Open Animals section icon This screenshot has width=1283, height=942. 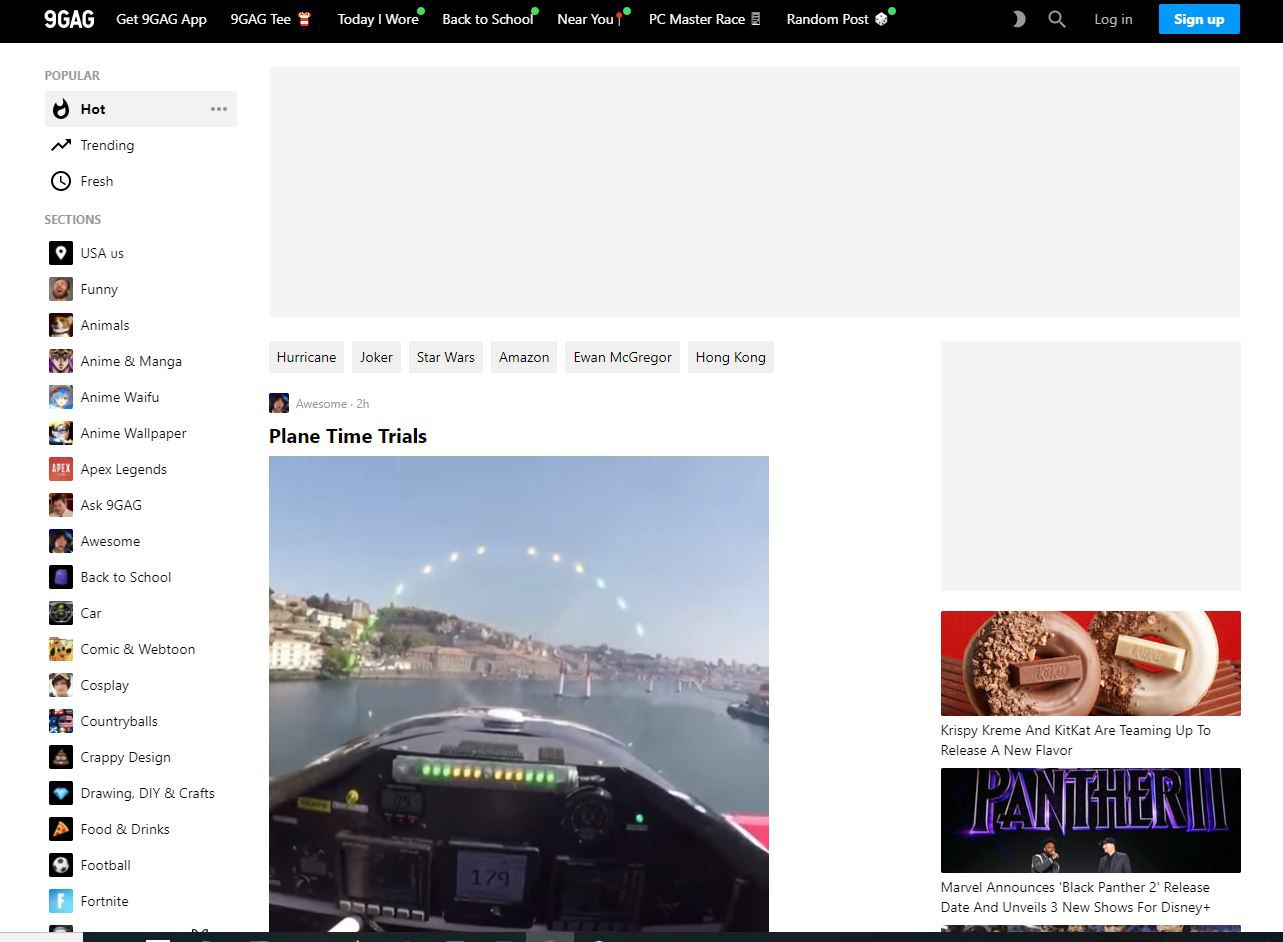(x=61, y=325)
